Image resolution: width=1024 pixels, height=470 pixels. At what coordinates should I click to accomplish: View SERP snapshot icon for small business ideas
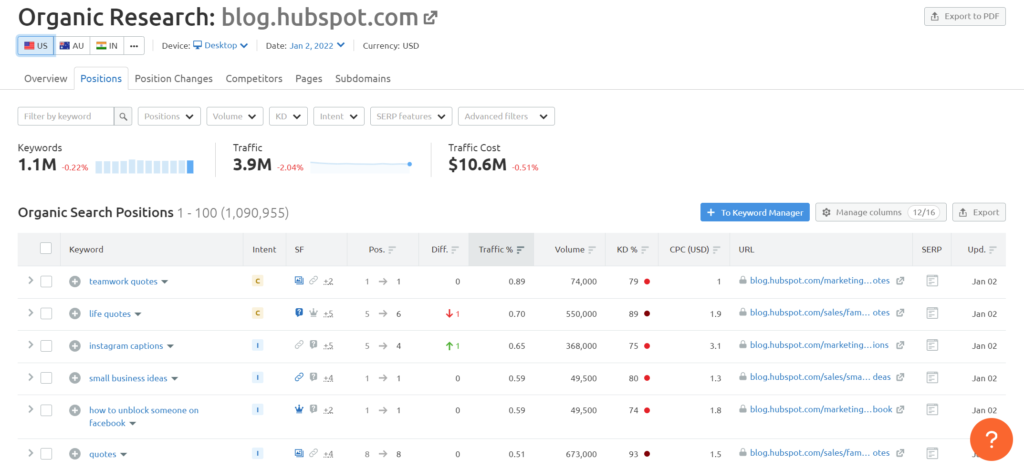932,377
